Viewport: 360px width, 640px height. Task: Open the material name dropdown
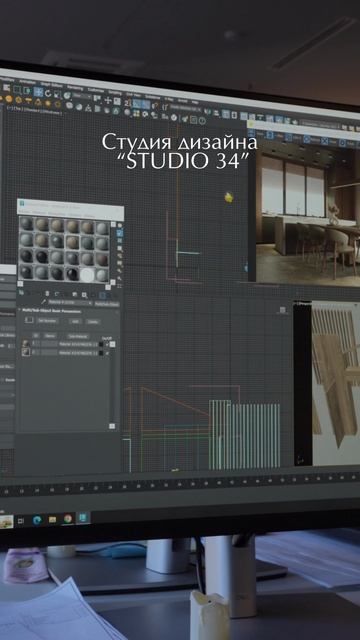click(x=70, y=302)
